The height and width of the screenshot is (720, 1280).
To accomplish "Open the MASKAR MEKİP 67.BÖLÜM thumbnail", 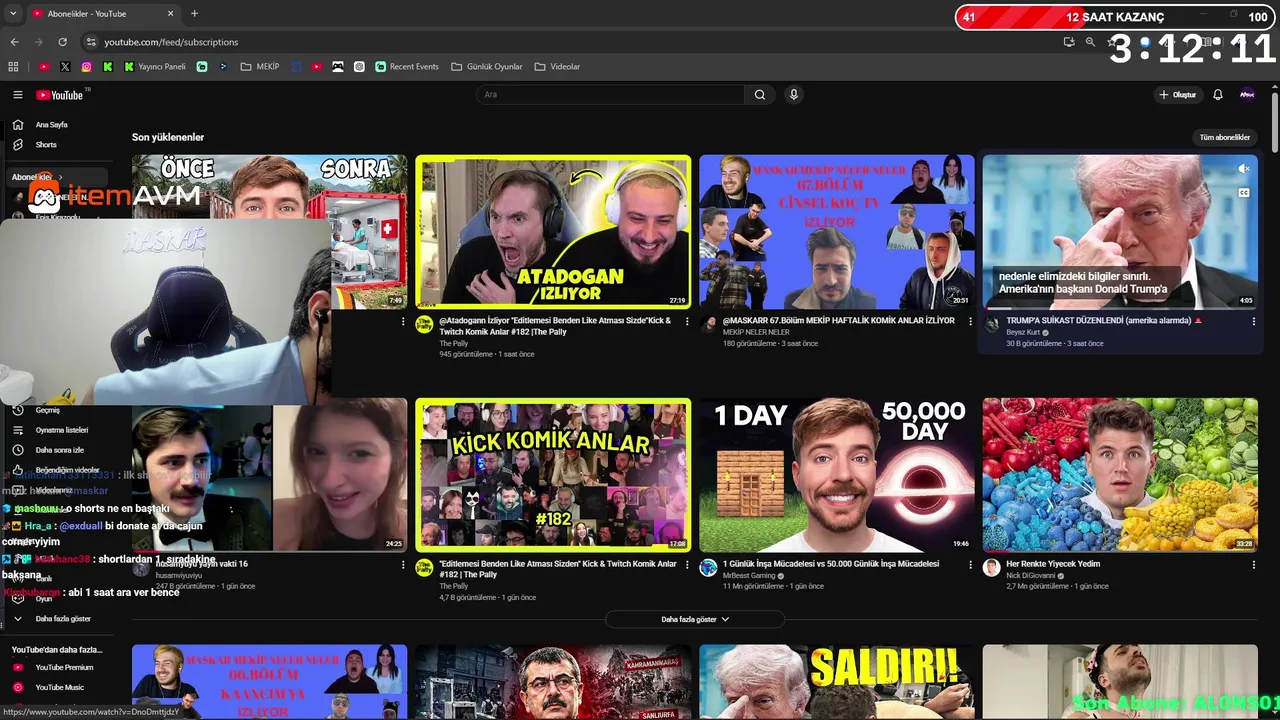I will (x=836, y=231).
